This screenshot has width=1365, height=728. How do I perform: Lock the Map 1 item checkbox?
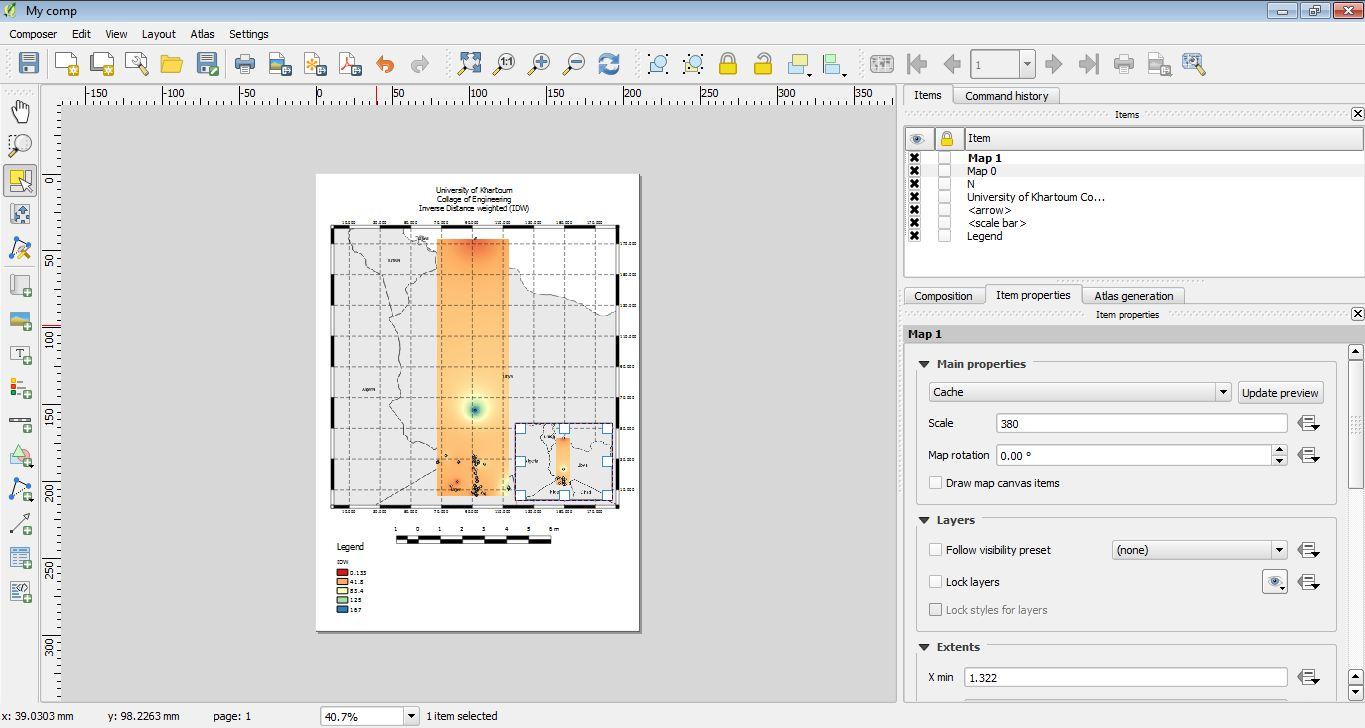pos(945,158)
